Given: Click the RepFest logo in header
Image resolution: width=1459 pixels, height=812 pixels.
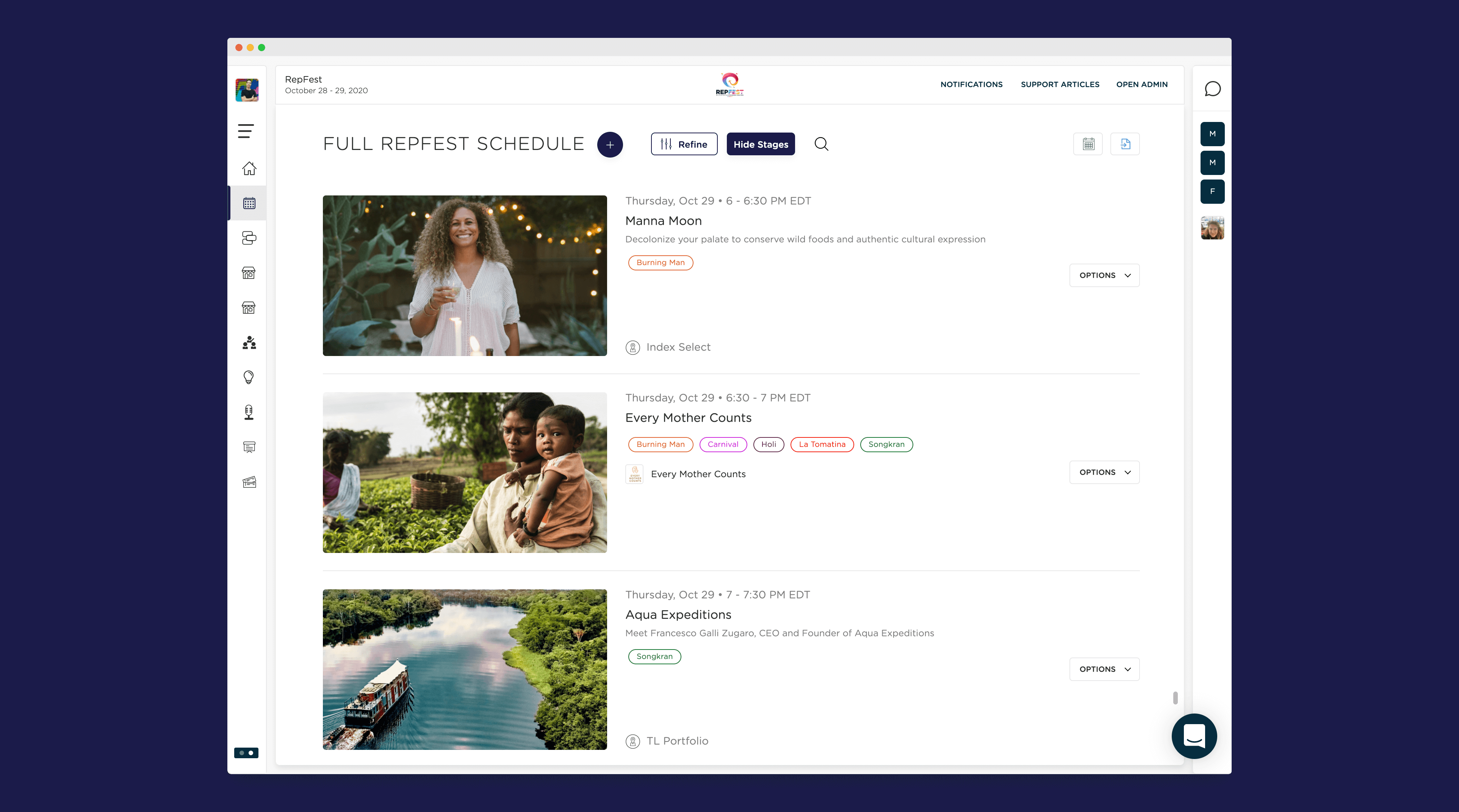Looking at the screenshot, I should pos(729,84).
